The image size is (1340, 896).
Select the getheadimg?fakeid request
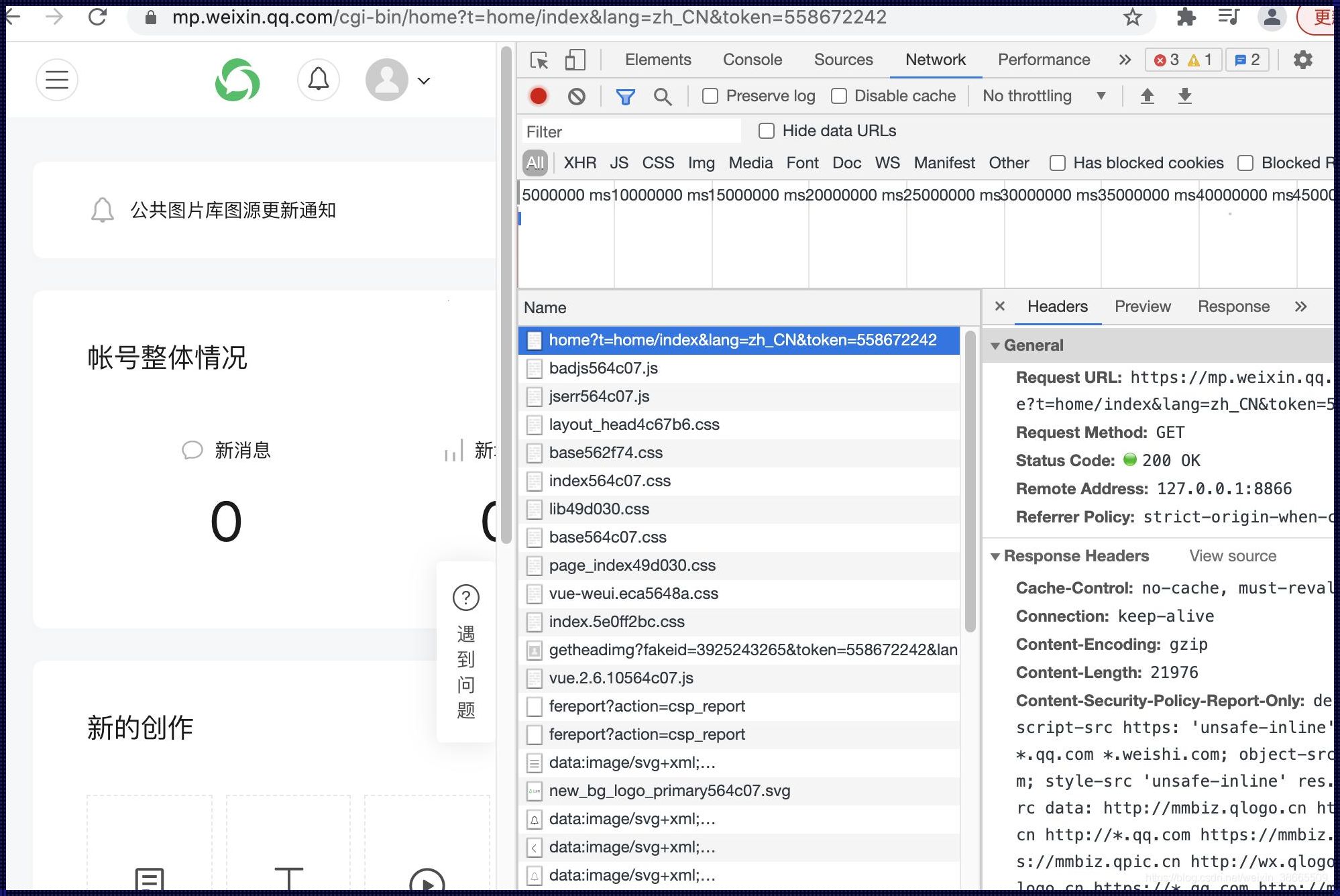pyautogui.click(x=739, y=650)
